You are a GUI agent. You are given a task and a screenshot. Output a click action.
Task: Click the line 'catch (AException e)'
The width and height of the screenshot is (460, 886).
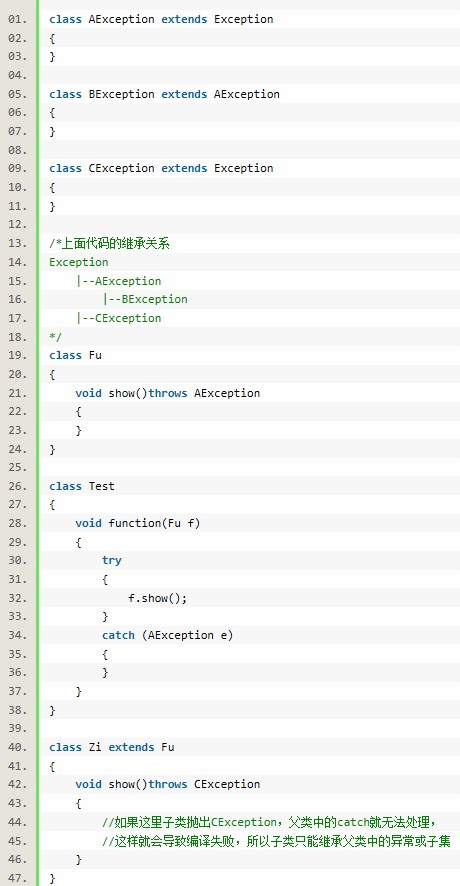click(x=167, y=635)
